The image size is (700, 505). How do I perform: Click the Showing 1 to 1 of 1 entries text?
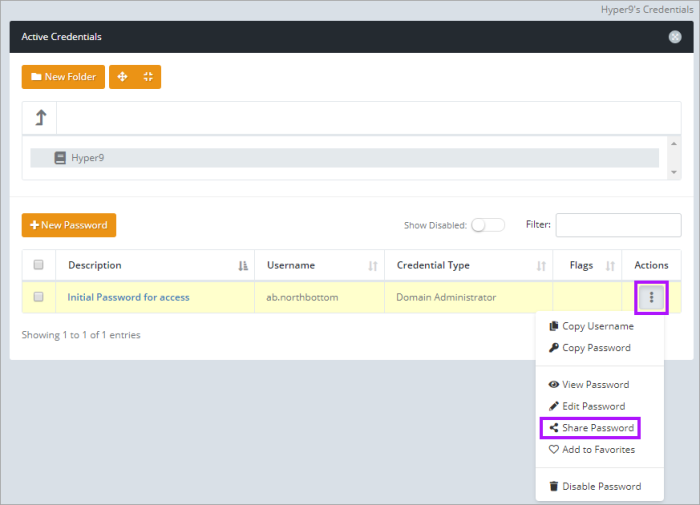[81, 335]
